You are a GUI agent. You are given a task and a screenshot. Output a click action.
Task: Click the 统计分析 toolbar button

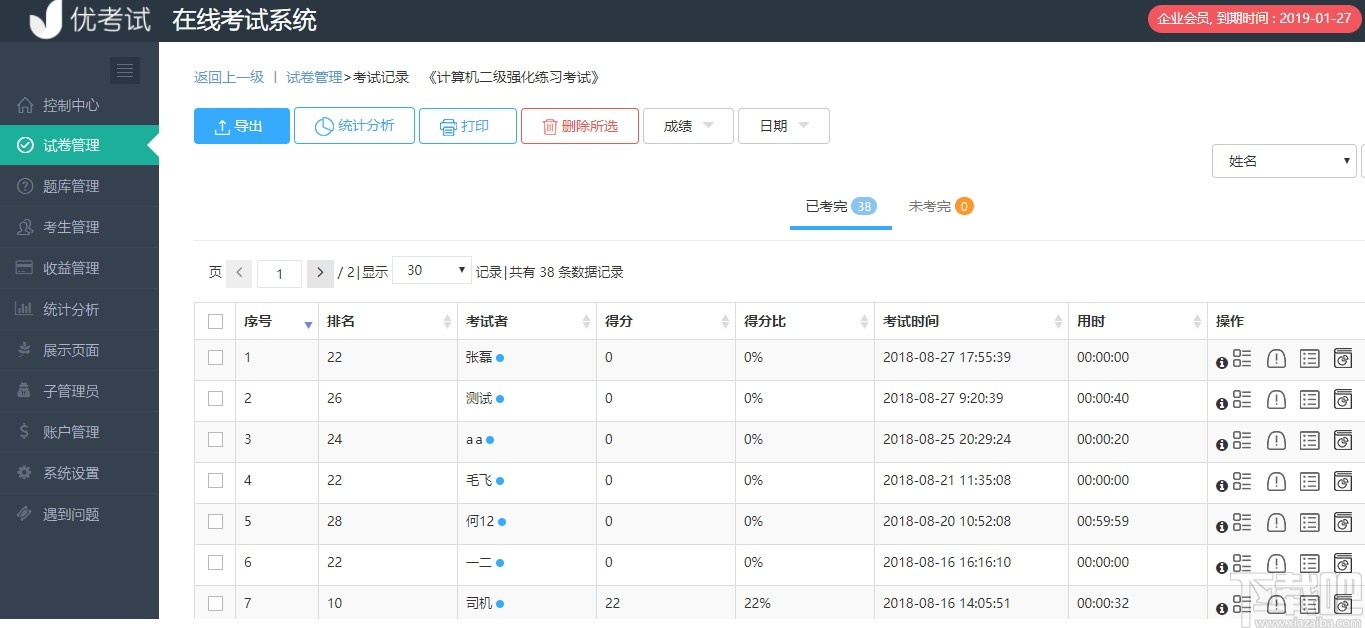pyautogui.click(x=354, y=126)
